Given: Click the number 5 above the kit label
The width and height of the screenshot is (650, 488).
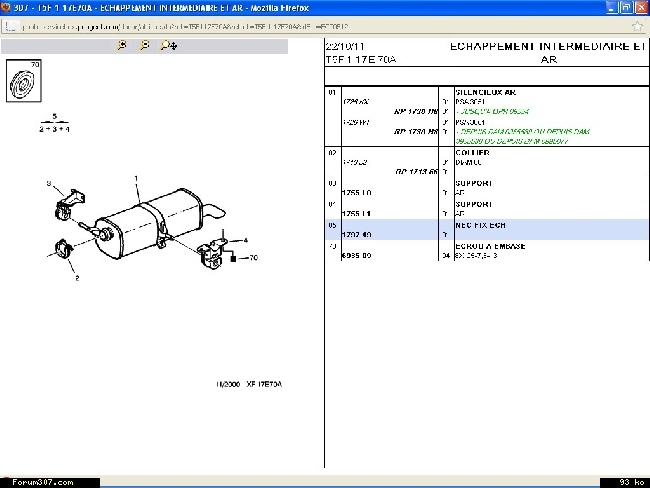Looking at the screenshot, I should point(54,117).
